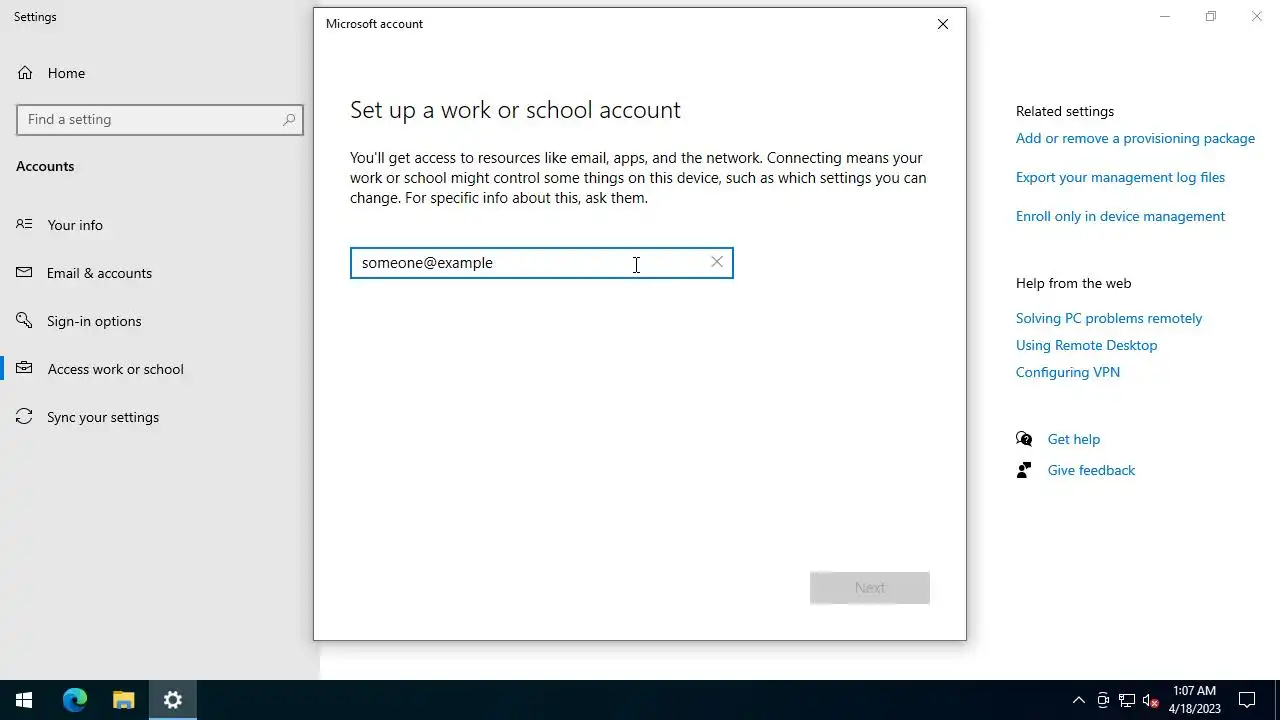Click the Email & accounts envelope icon

coord(24,272)
